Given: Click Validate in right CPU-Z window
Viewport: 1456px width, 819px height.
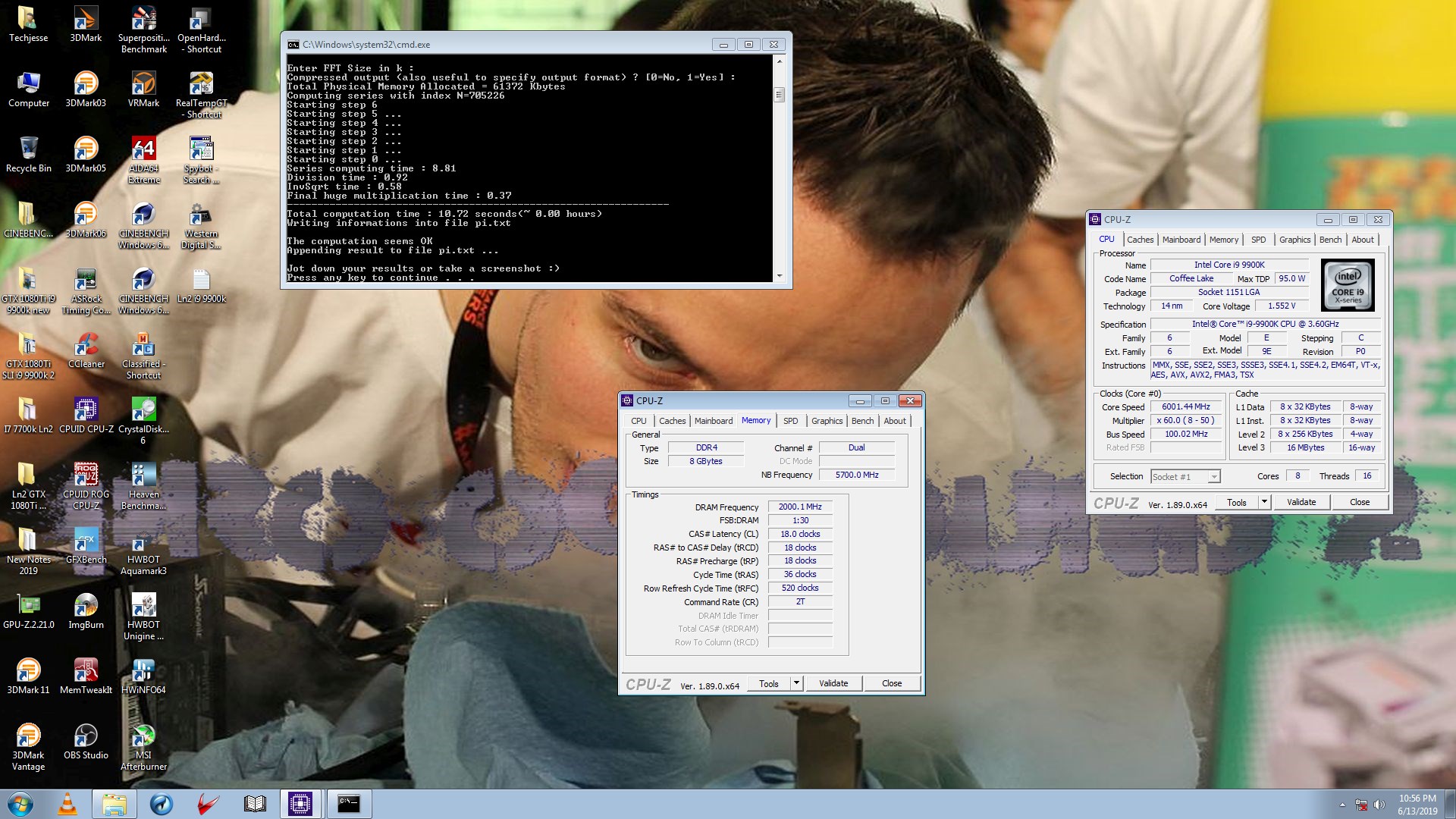Looking at the screenshot, I should click(x=1301, y=502).
